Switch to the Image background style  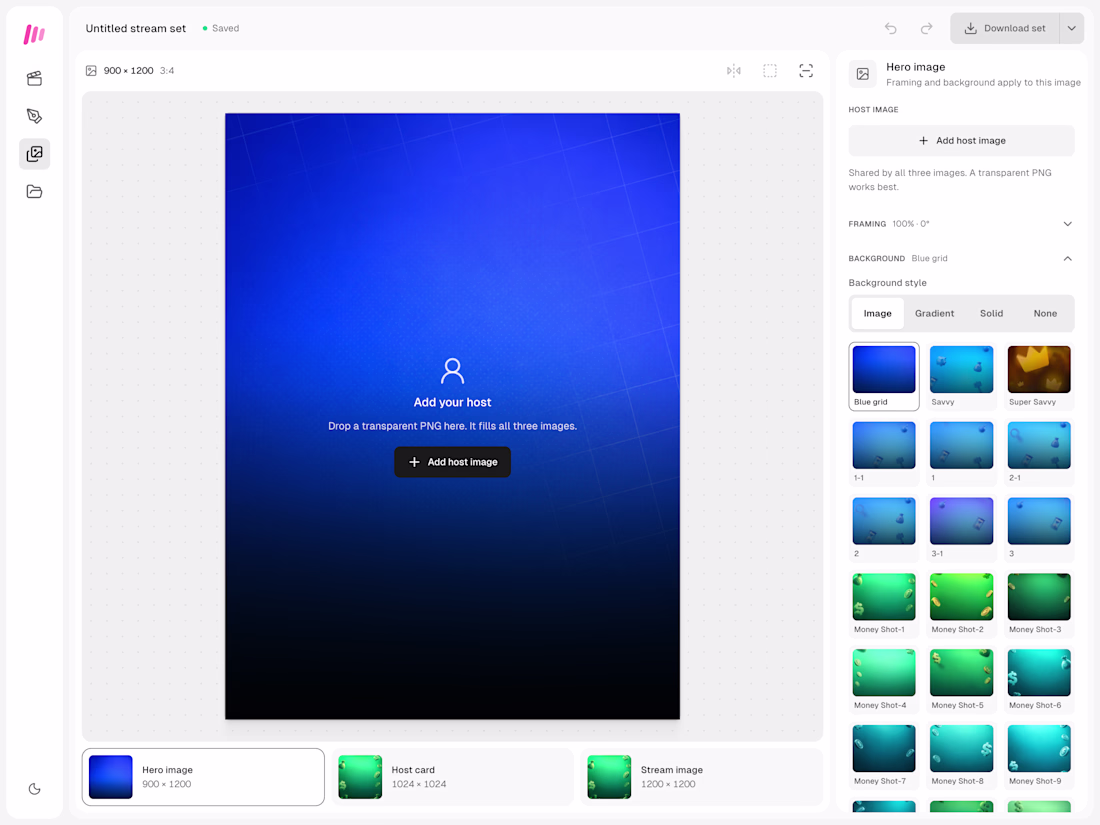click(878, 314)
